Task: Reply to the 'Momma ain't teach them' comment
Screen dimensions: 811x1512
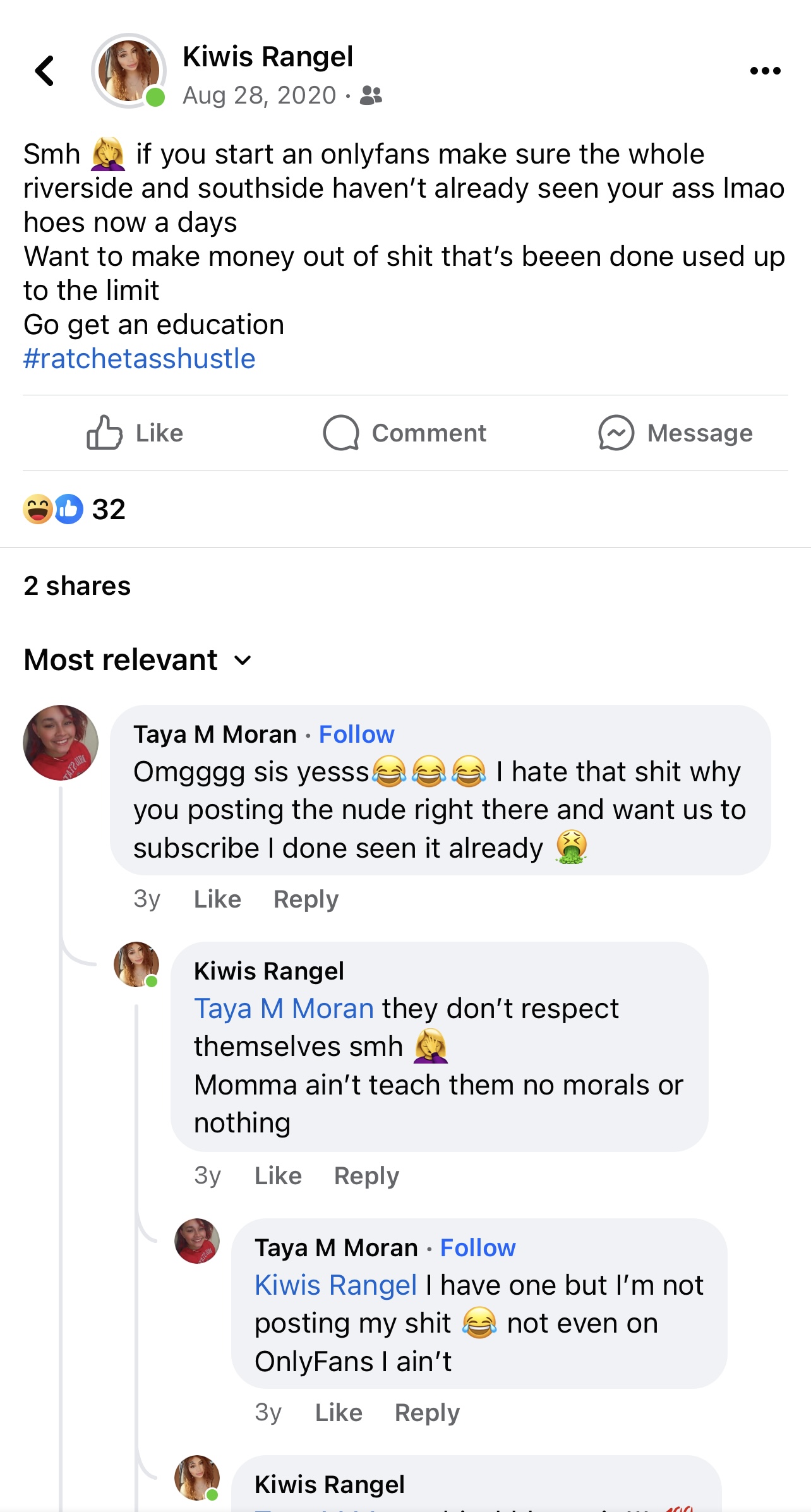Action: tap(366, 1175)
